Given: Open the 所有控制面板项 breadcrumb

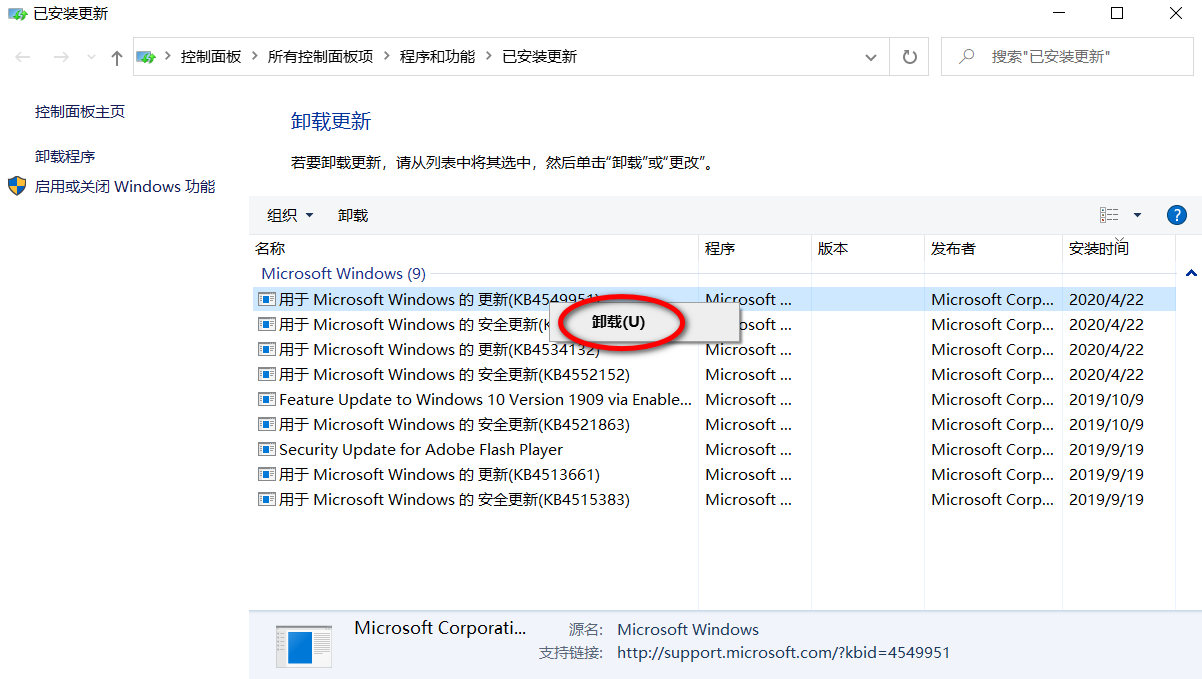Looking at the screenshot, I should click(x=320, y=57).
